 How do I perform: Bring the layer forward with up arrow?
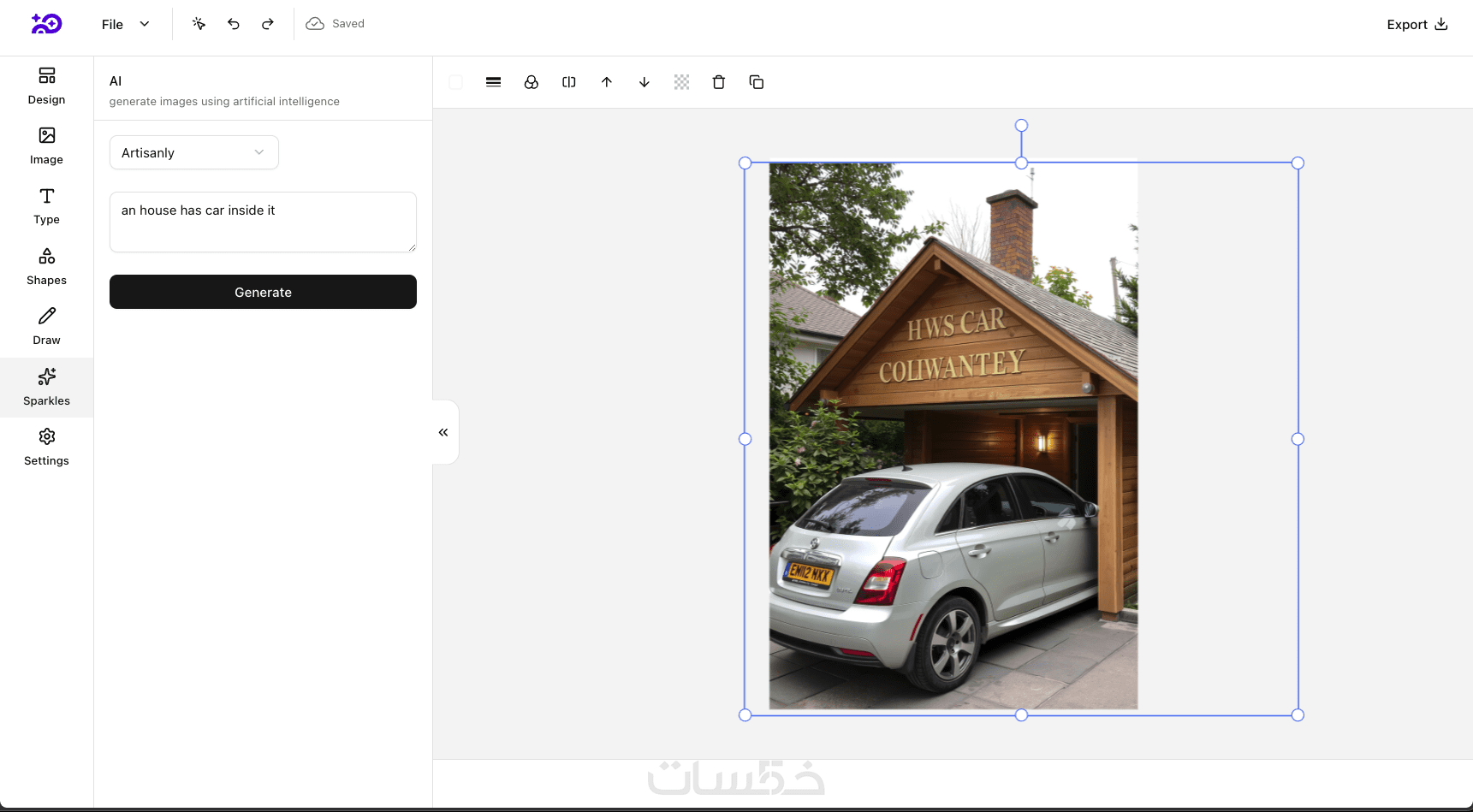pos(607,82)
